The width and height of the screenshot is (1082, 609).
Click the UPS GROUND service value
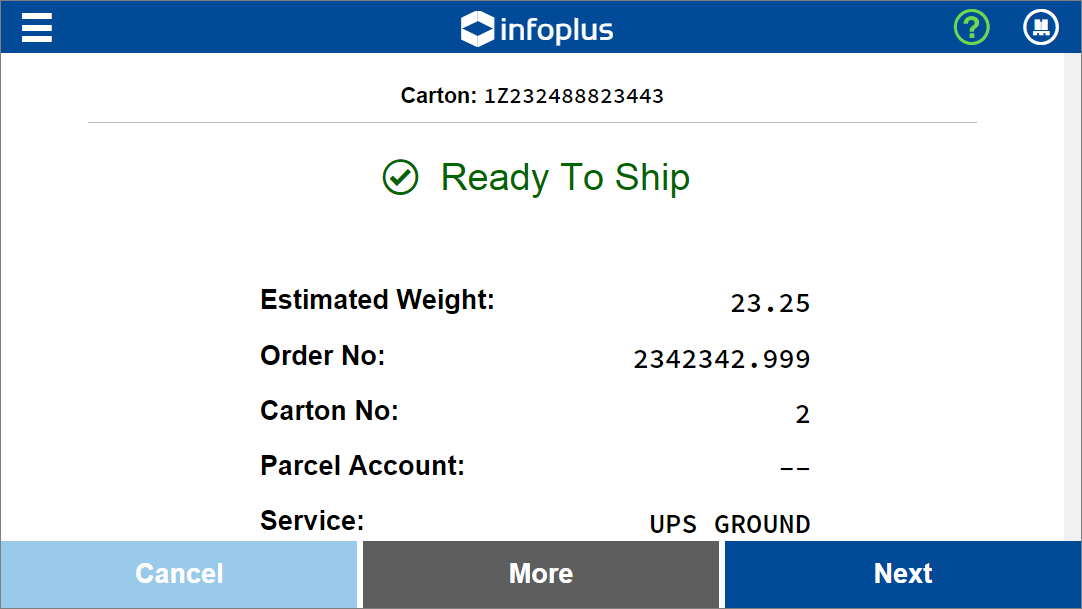point(730,524)
